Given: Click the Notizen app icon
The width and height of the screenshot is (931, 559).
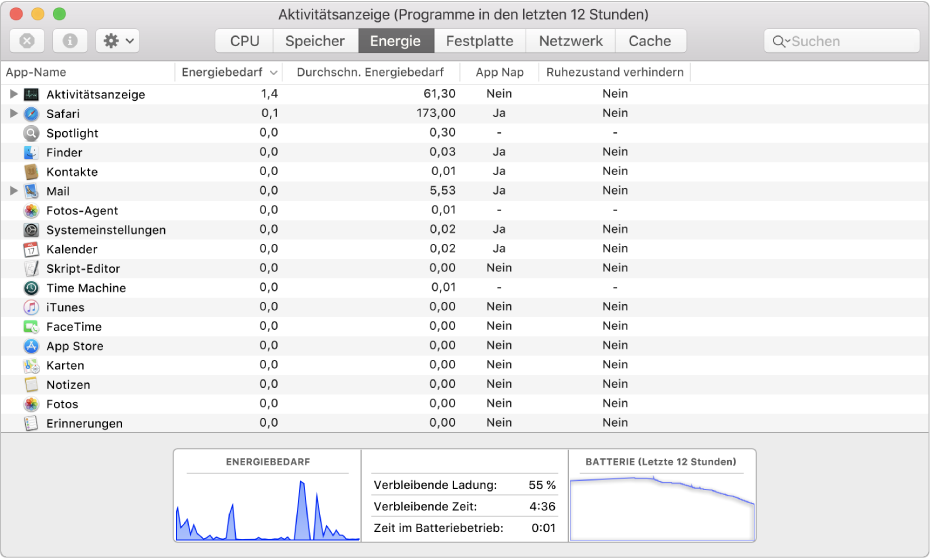Looking at the screenshot, I should coord(31,385).
